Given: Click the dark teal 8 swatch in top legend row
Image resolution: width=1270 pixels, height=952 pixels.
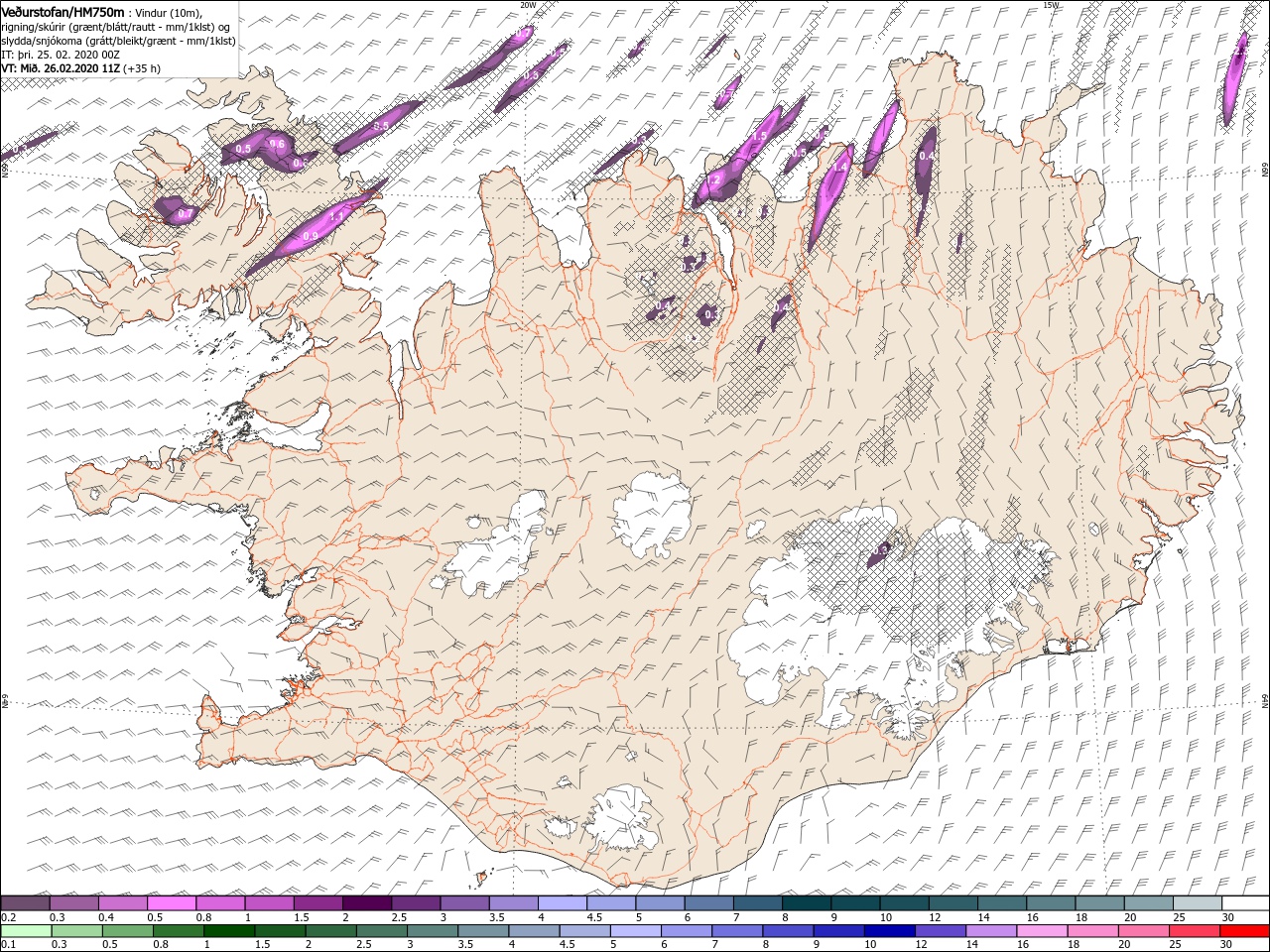Looking at the screenshot, I should tap(806, 903).
